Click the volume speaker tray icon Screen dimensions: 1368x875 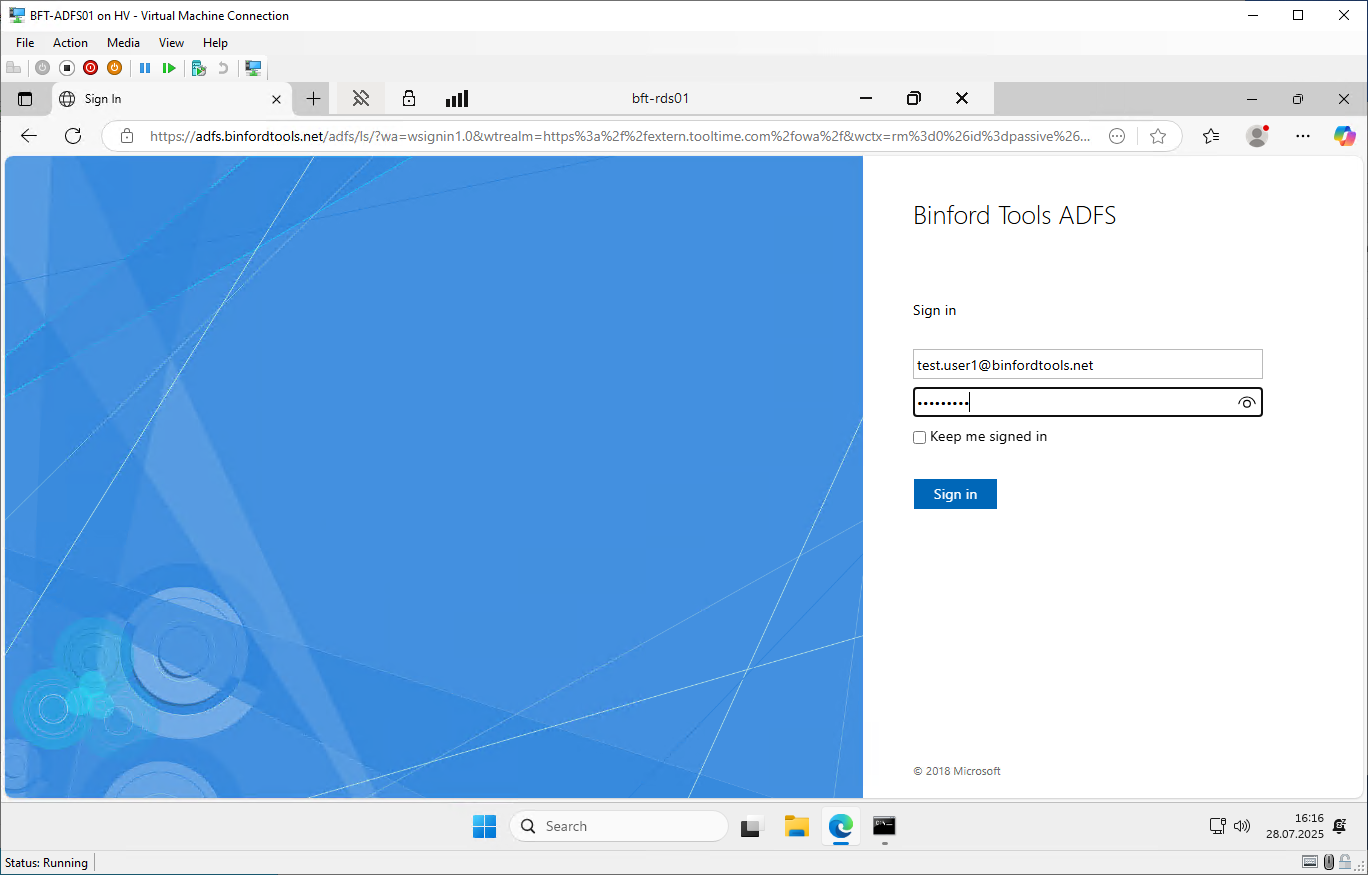1242,826
